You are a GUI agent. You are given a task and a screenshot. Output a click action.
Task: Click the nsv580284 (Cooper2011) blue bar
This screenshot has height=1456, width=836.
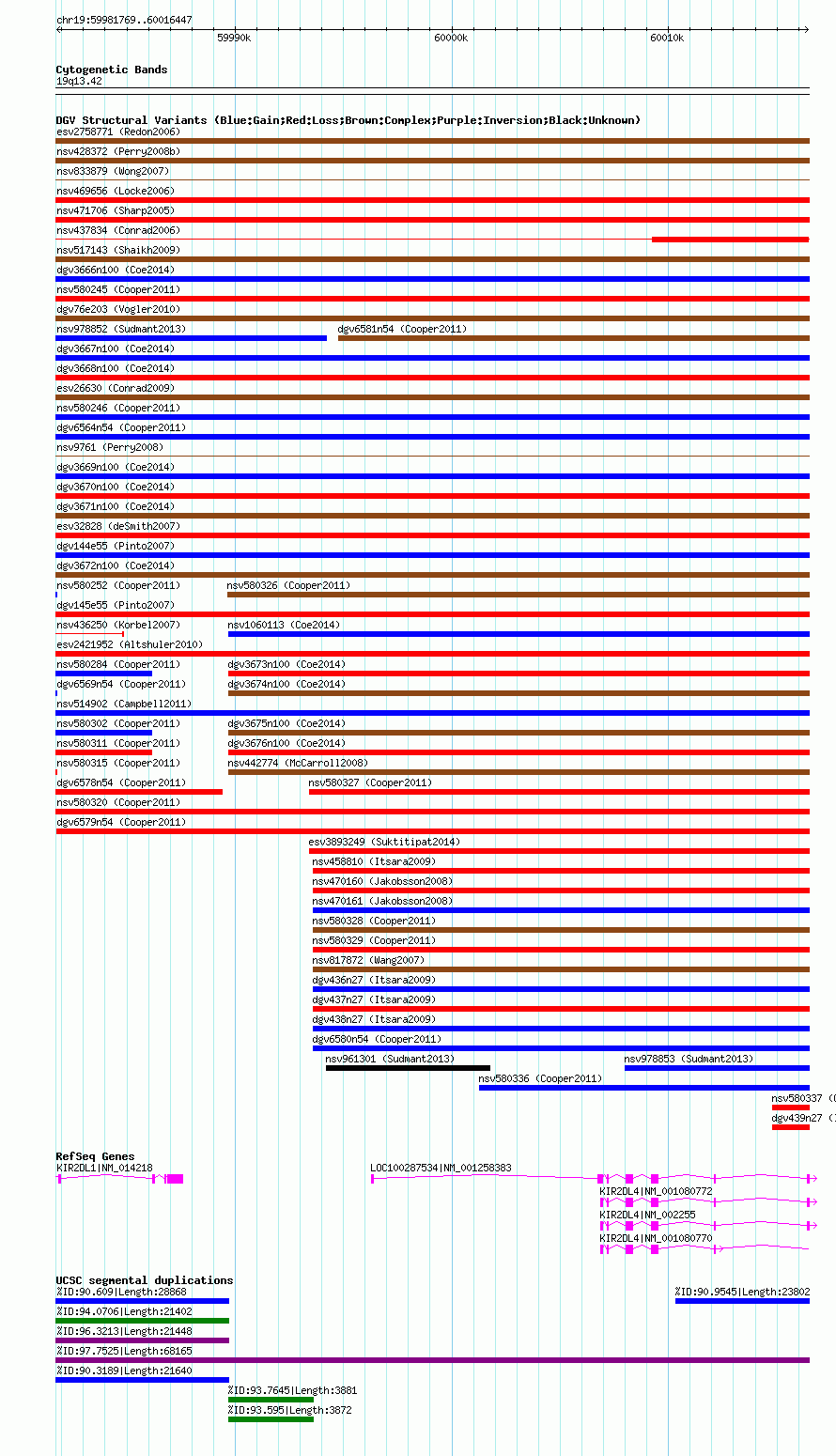tap(103, 674)
